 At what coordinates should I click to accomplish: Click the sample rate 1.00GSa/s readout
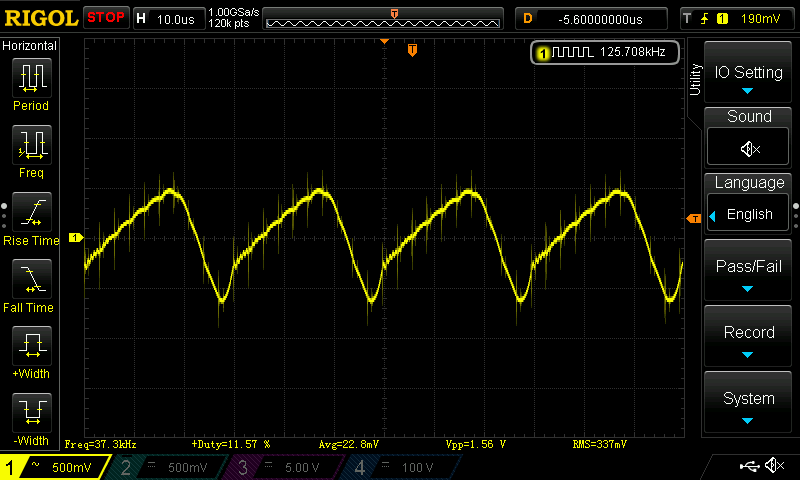pos(234,12)
